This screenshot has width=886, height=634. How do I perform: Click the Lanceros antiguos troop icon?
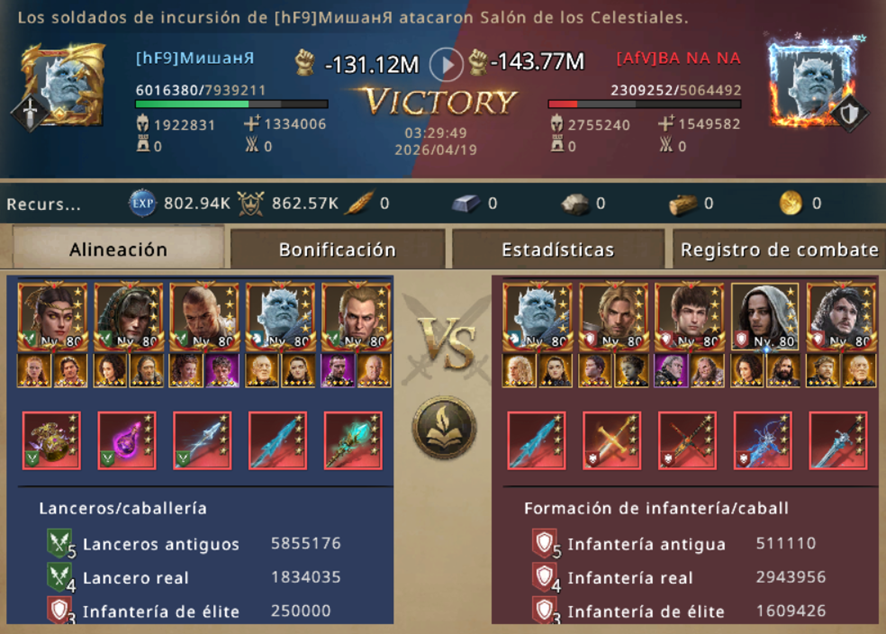click(x=60, y=543)
